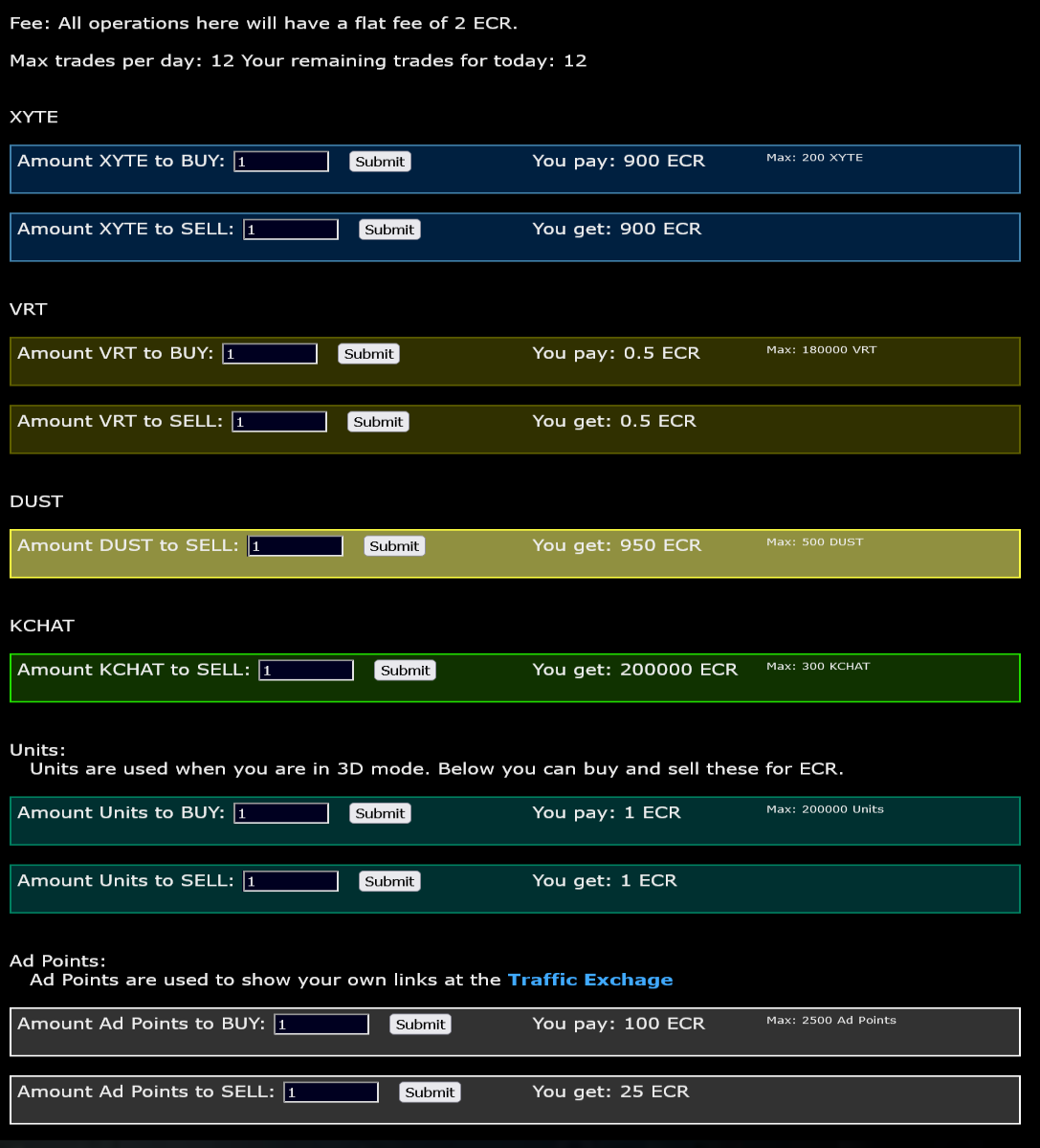This screenshot has height=1148, width=1040.
Task: Click the flat fee of 2 ECR notice
Action: [x=264, y=24]
